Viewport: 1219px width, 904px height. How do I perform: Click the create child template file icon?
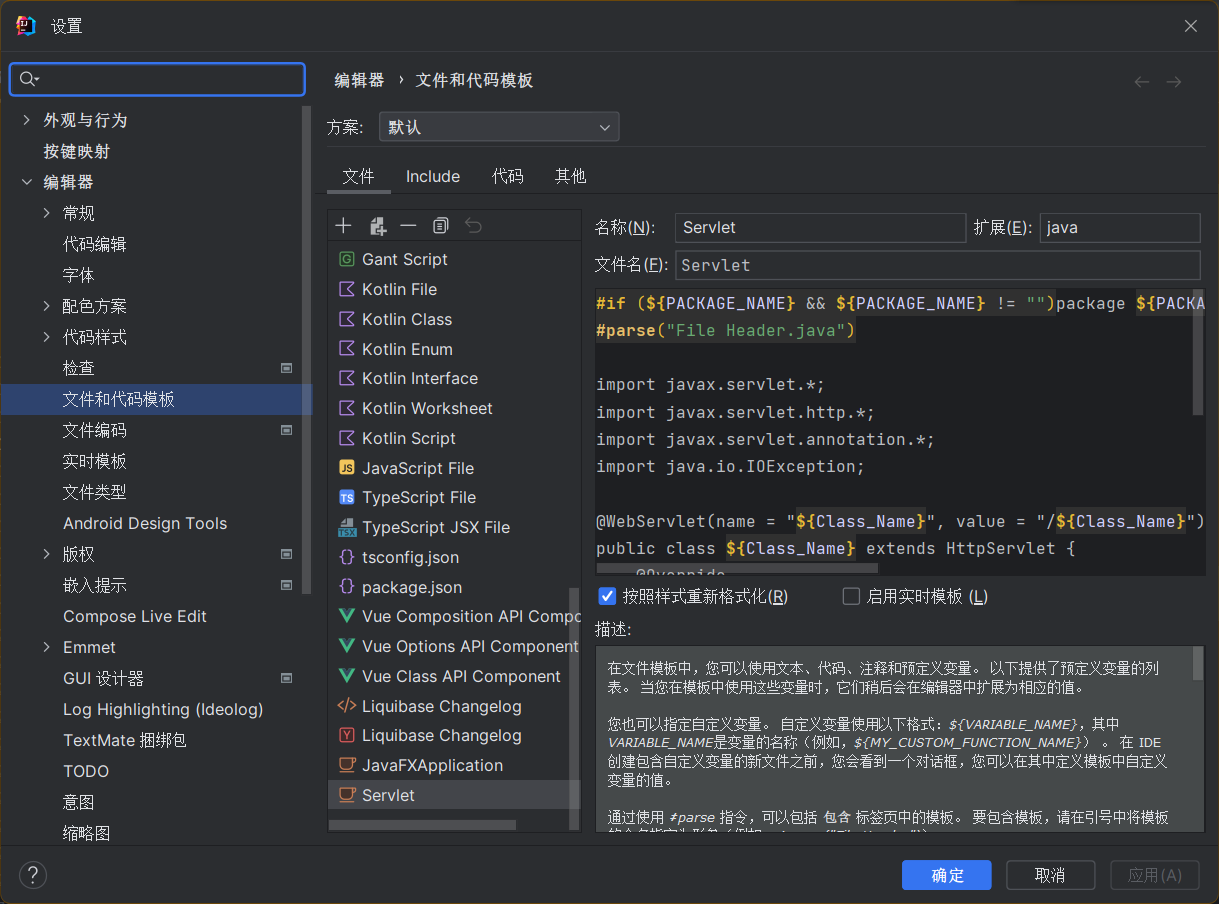click(x=377, y=226)
